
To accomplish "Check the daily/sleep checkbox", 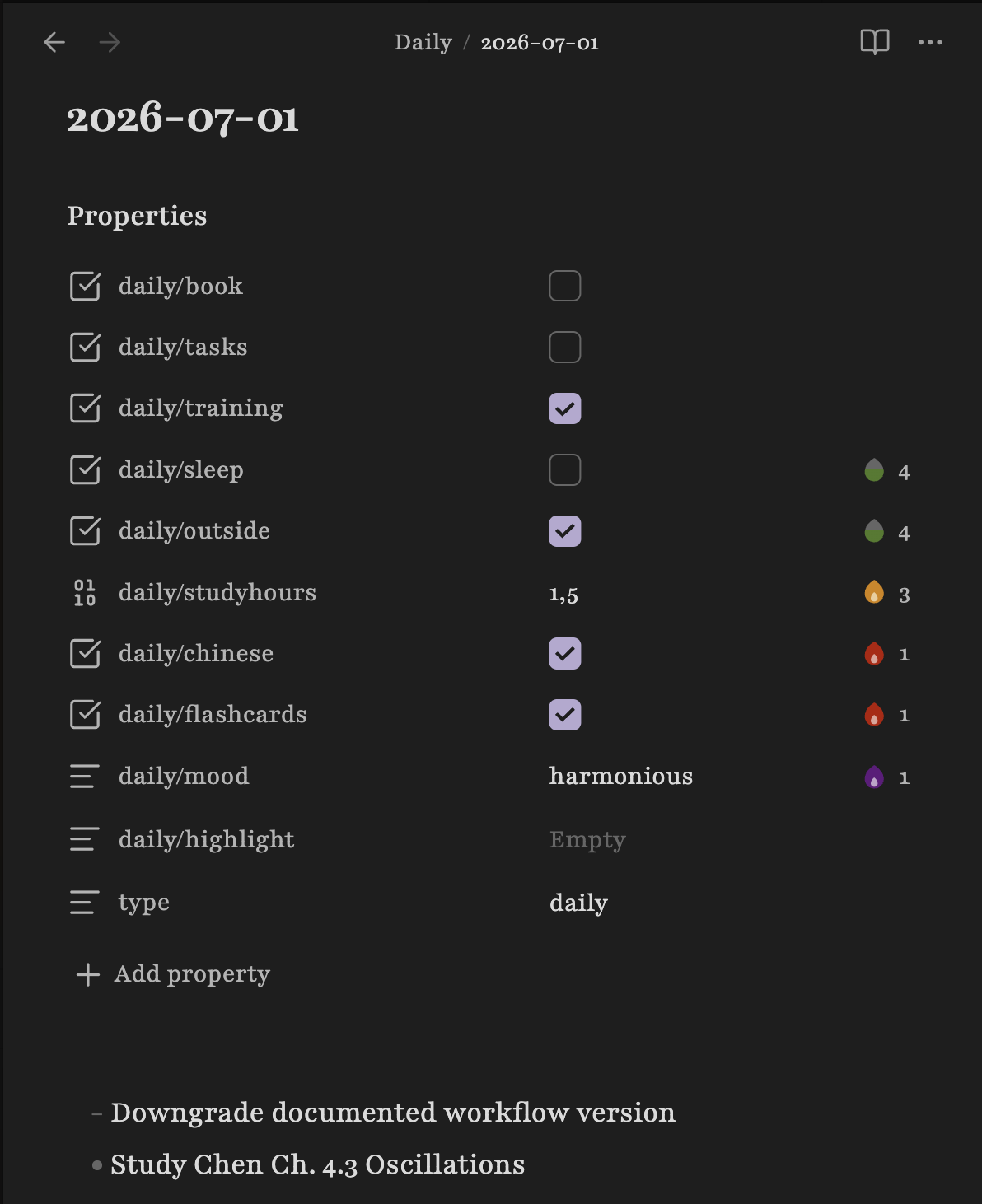I will 565,469.
